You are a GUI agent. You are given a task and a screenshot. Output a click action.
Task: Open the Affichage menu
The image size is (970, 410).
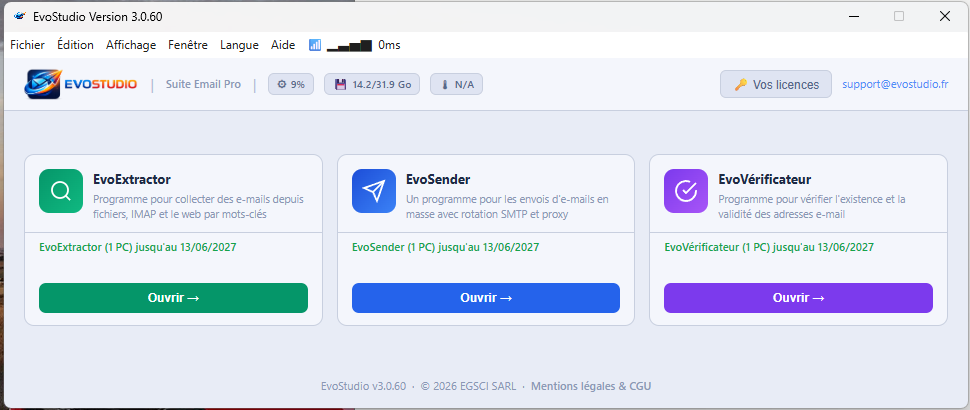[x=131, y=45]
